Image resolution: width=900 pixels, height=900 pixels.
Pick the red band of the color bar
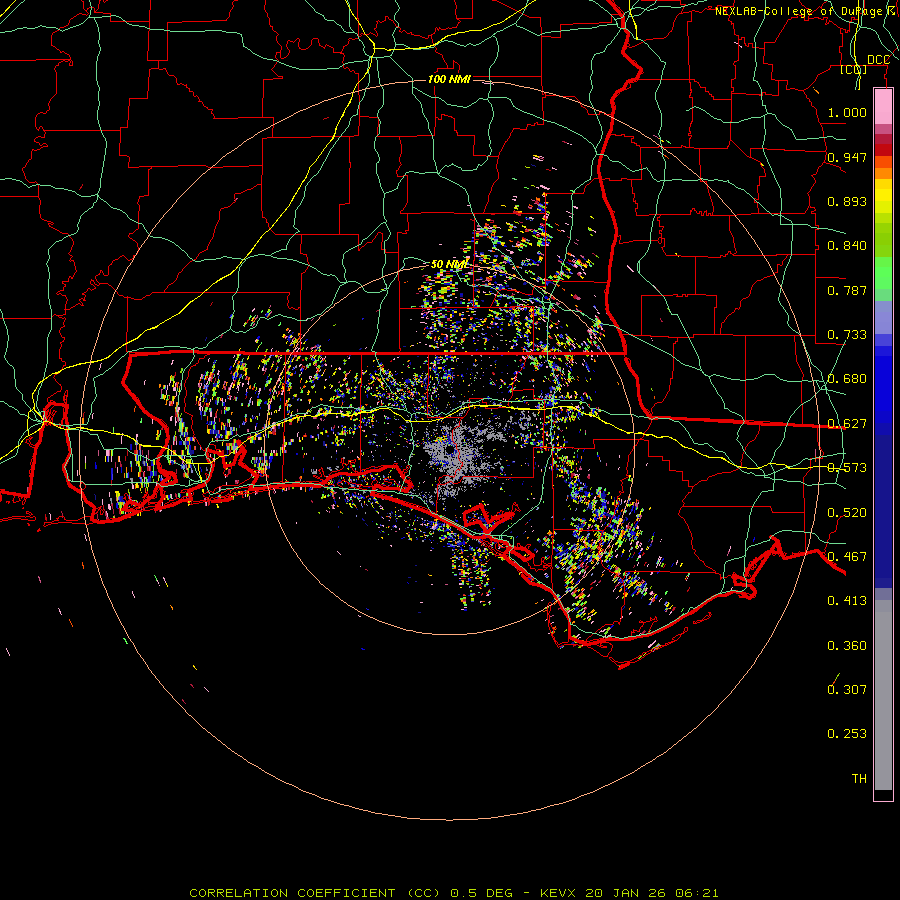(x=883, y=150)
